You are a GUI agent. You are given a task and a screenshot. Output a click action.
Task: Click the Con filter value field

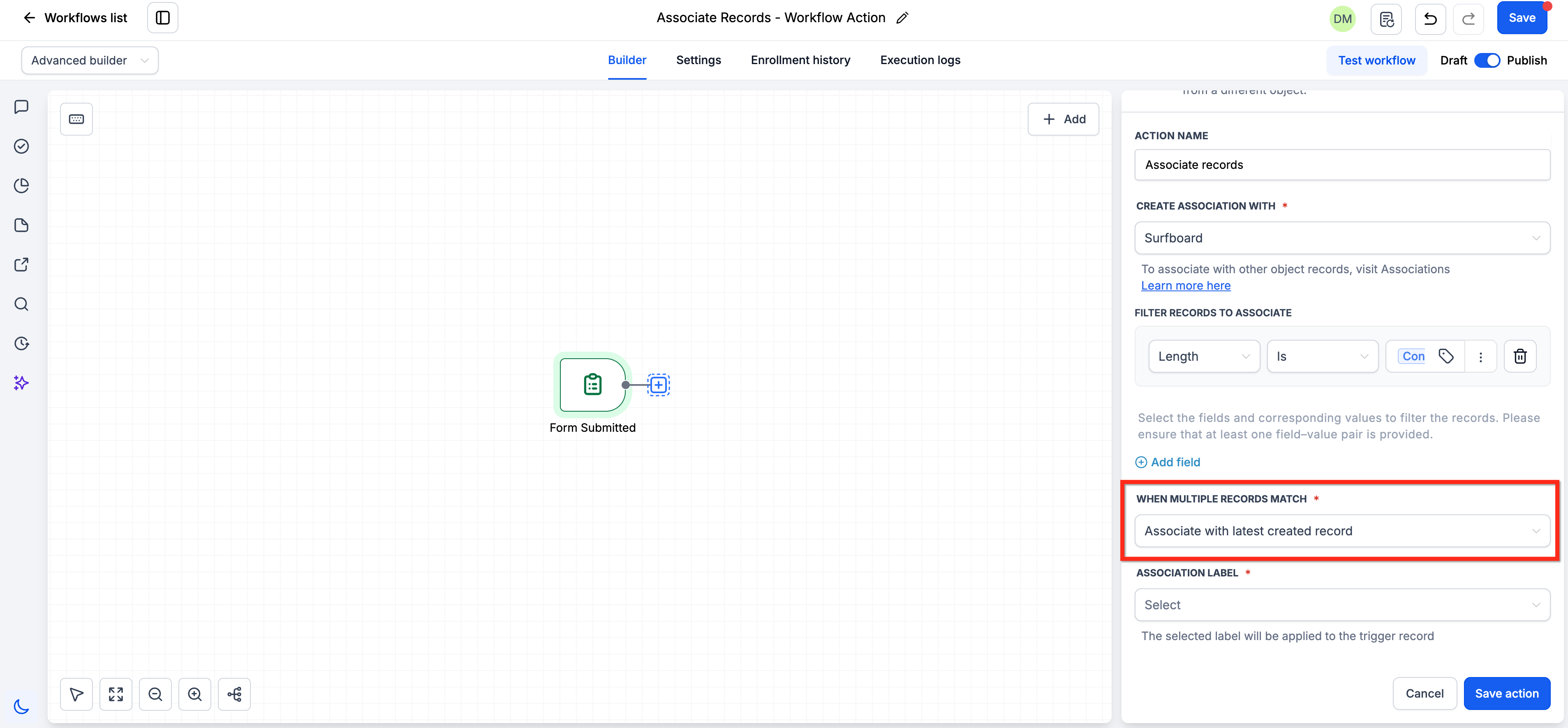1412,356
